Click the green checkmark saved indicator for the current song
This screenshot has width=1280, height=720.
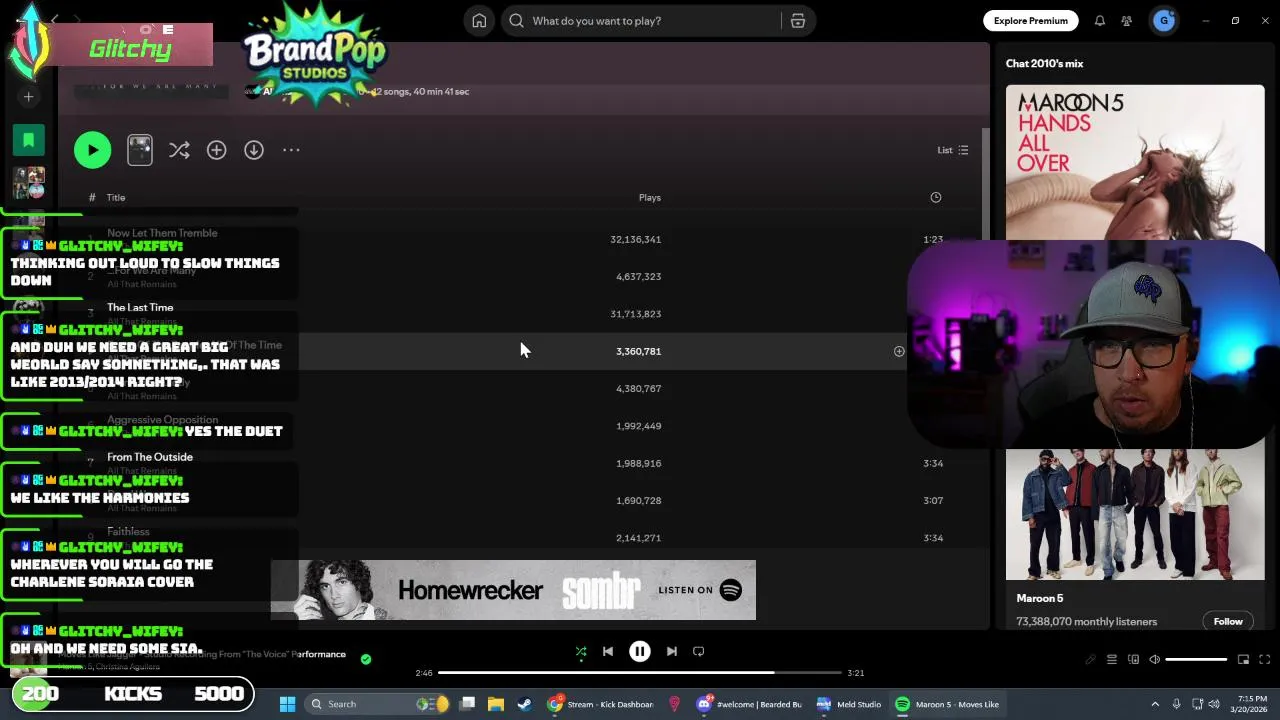pos(366,659)
